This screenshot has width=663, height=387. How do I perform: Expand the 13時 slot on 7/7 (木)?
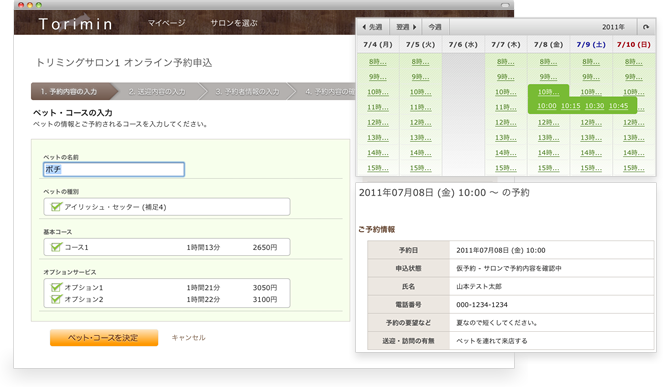(x=506, y=138)
